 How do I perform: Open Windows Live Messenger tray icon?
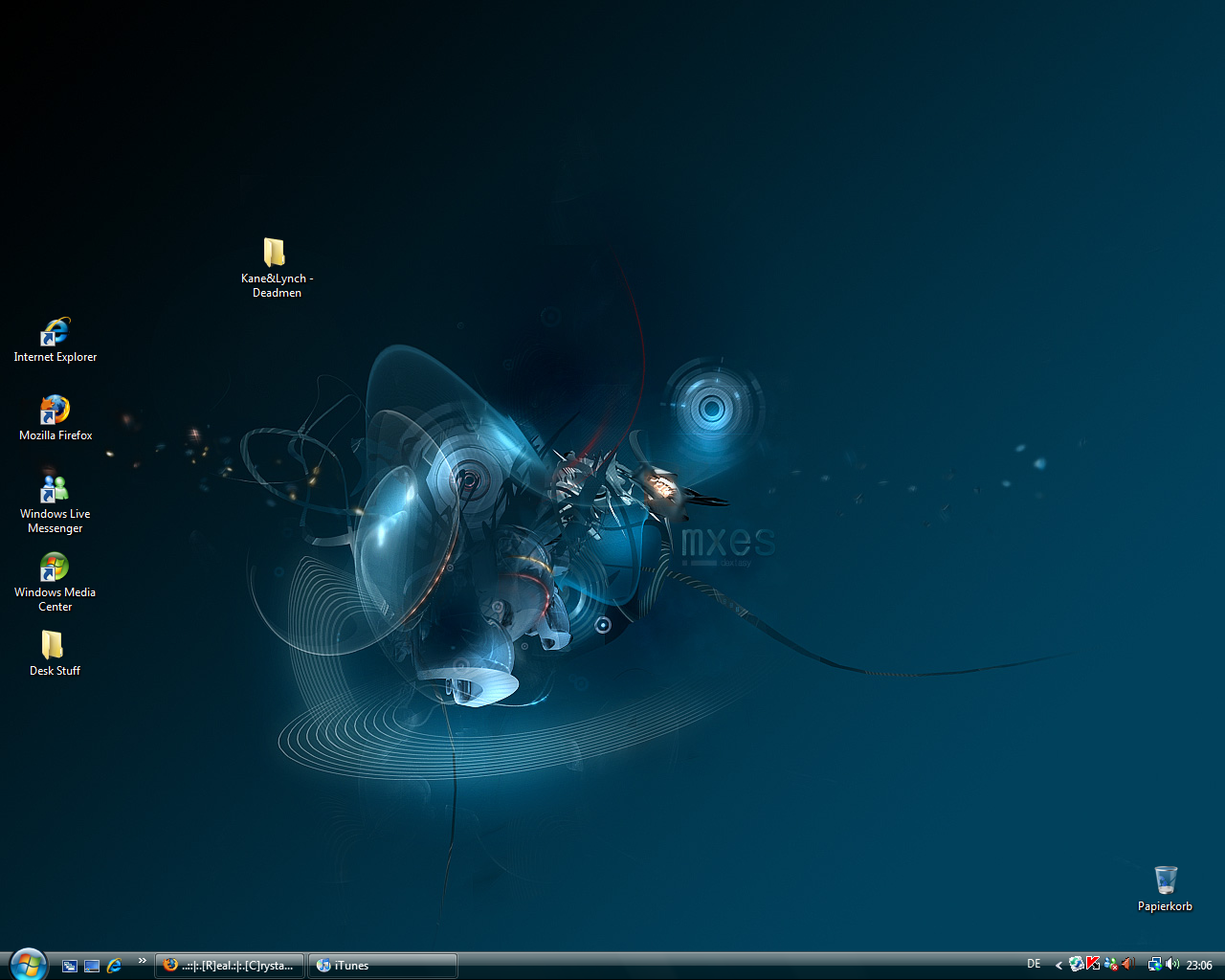click(x=1111, y=965)
